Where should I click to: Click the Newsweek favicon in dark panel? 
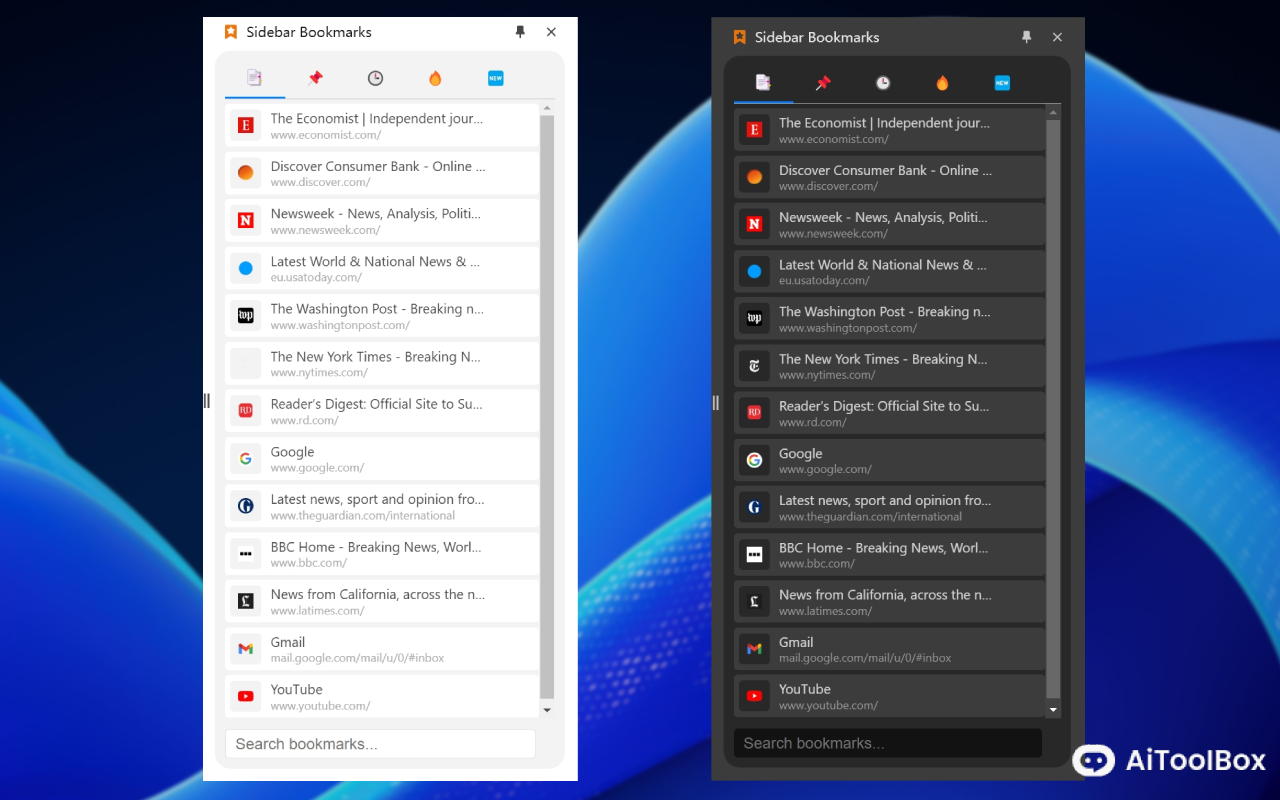click(x=754, y=224)
